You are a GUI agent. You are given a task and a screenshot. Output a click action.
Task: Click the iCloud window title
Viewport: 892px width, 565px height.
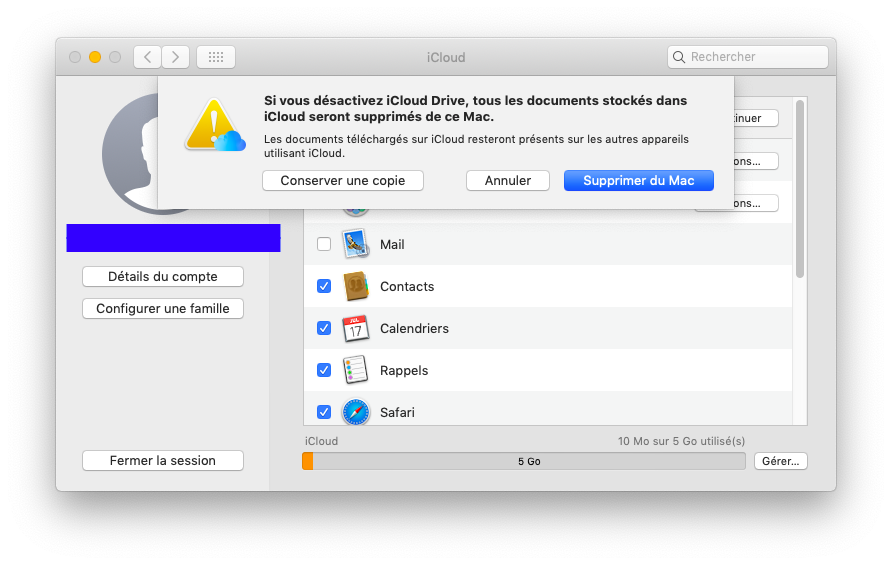click(x=446, y=57)
